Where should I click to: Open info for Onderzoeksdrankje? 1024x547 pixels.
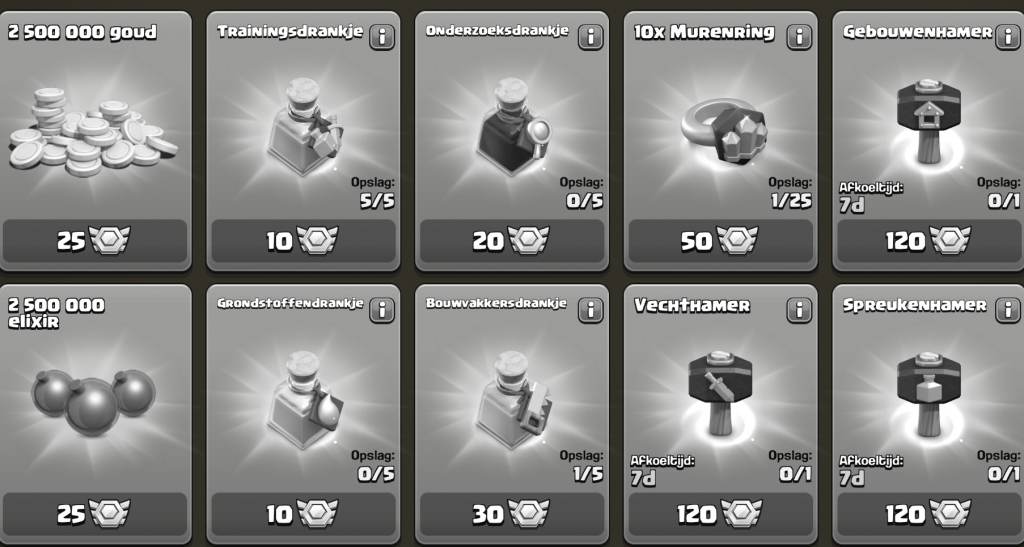[x=590, y=37]
